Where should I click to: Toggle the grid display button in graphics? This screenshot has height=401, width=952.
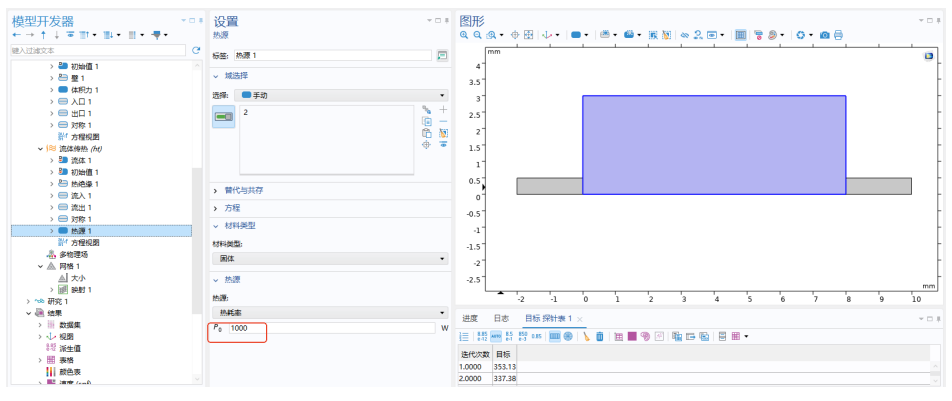741,35
